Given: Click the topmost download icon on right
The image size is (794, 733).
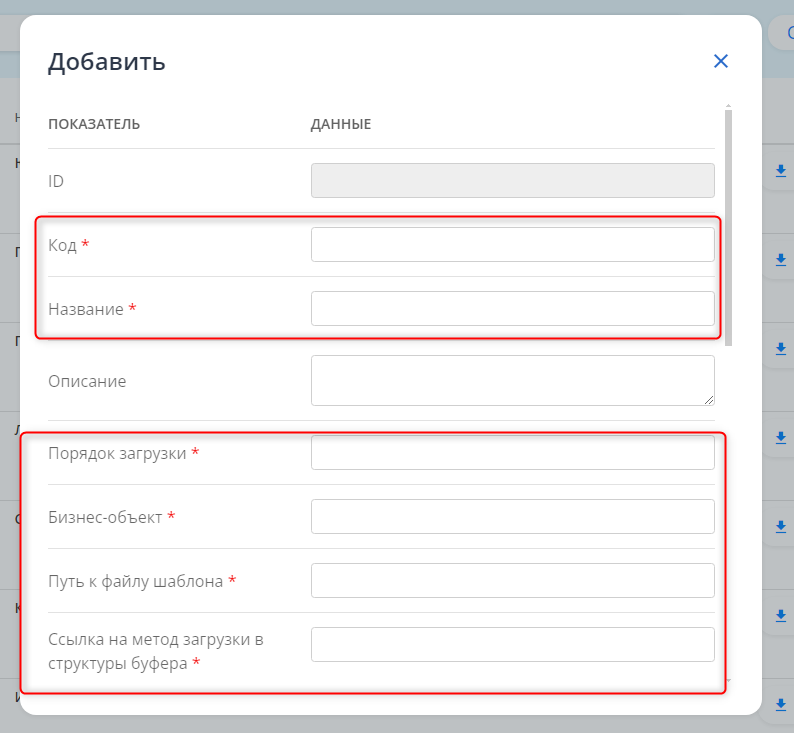Looking at the screenshot, I should coord(781,171).
